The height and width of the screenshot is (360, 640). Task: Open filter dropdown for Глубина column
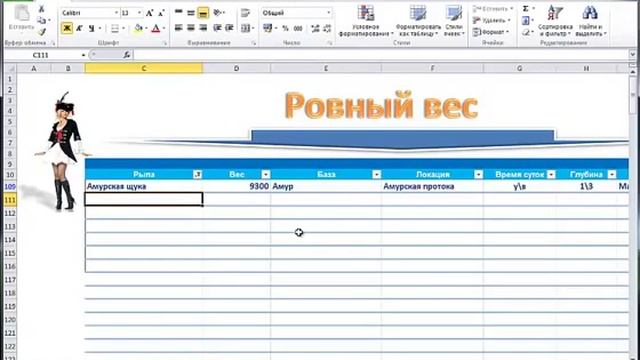612,175
